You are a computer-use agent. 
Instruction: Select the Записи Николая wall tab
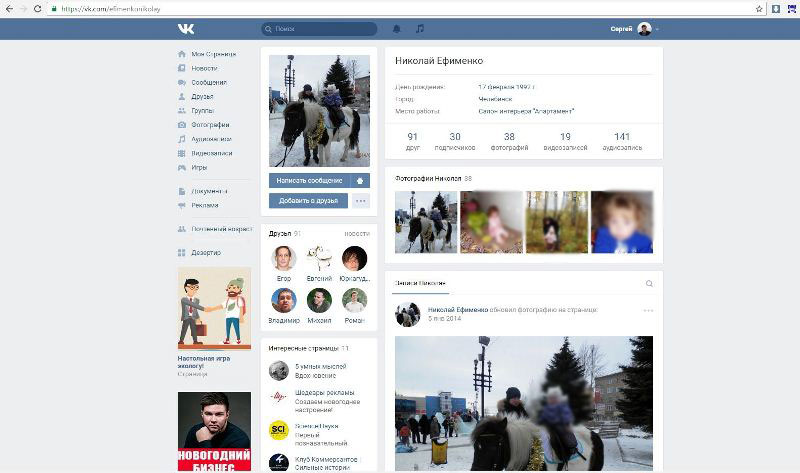click(x=420, y=284)
